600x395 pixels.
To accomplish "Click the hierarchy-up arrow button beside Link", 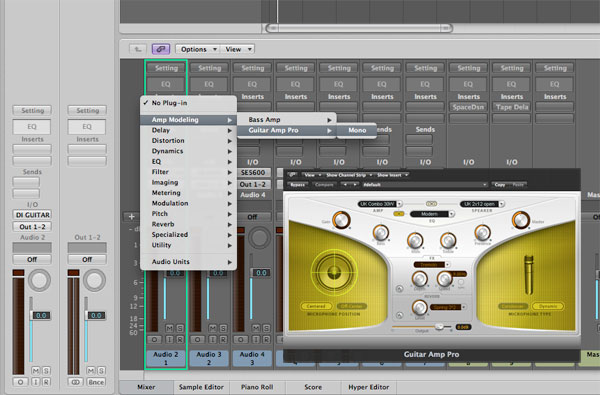I will coord(138,49).
